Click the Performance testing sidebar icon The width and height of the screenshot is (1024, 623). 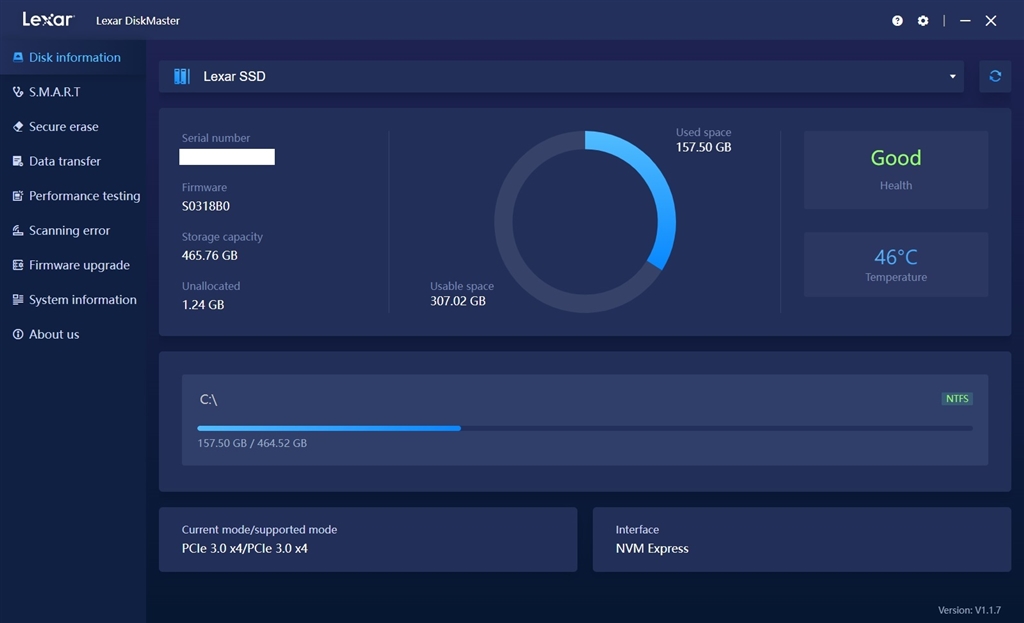[x=18, y=196]
